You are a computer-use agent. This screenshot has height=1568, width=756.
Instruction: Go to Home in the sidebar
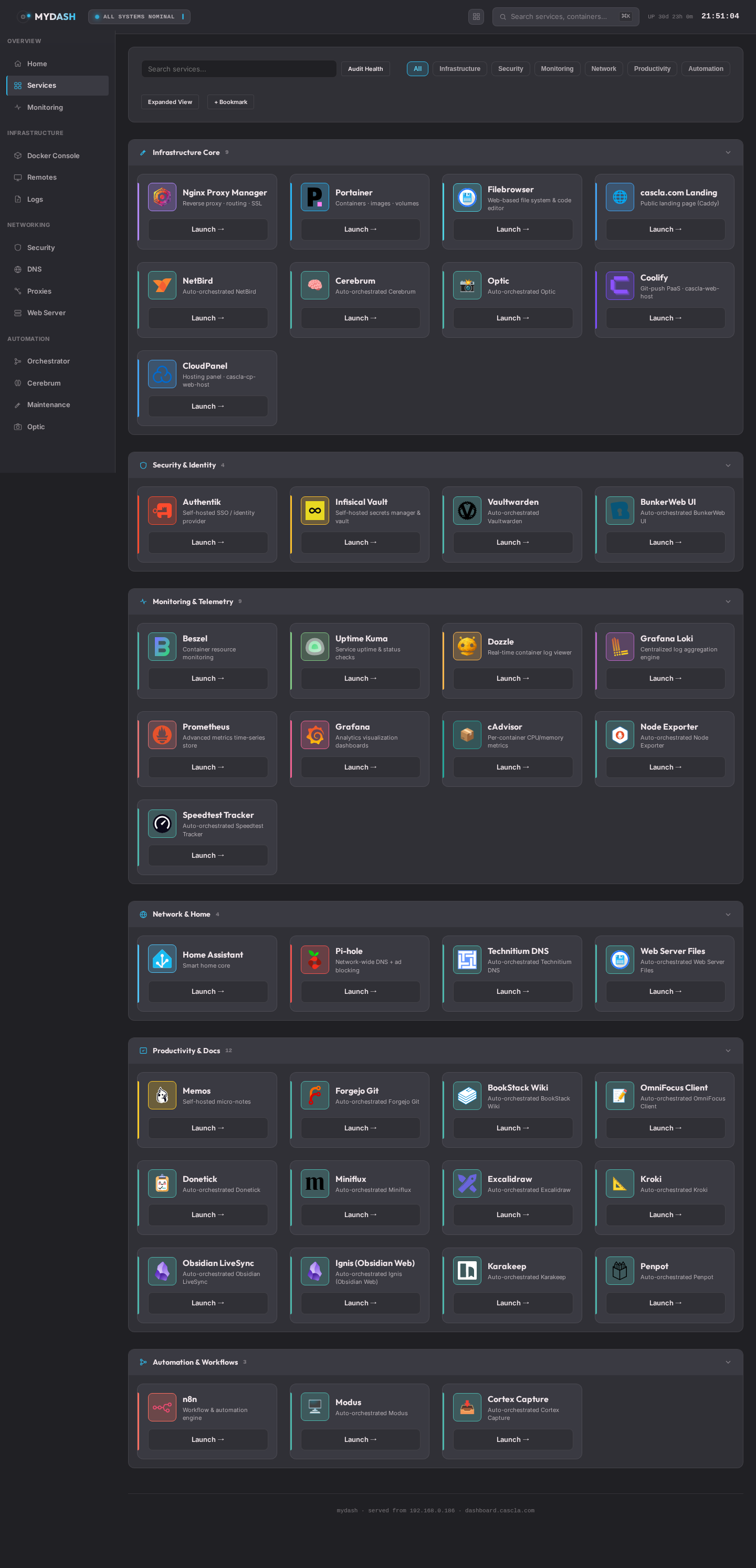(x=57, y=64)
